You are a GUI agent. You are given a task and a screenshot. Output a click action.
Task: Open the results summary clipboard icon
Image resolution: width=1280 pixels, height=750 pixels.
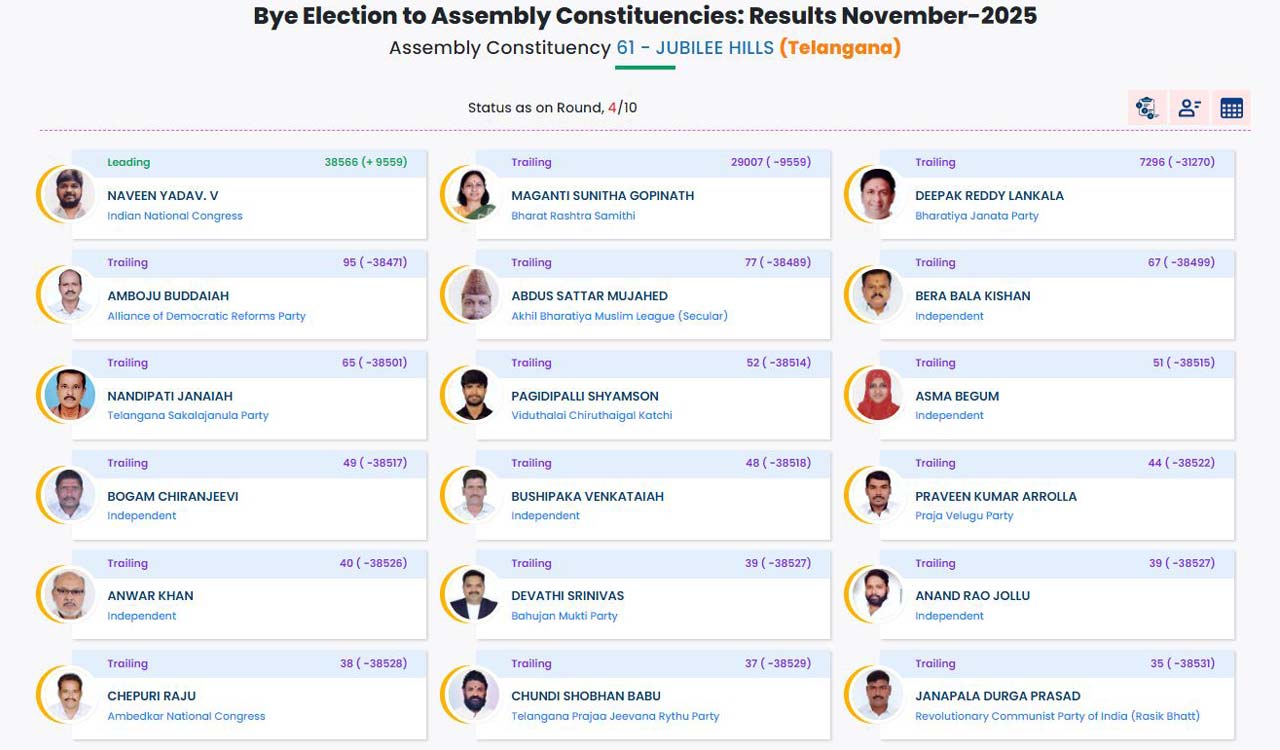click(1147, 107)
